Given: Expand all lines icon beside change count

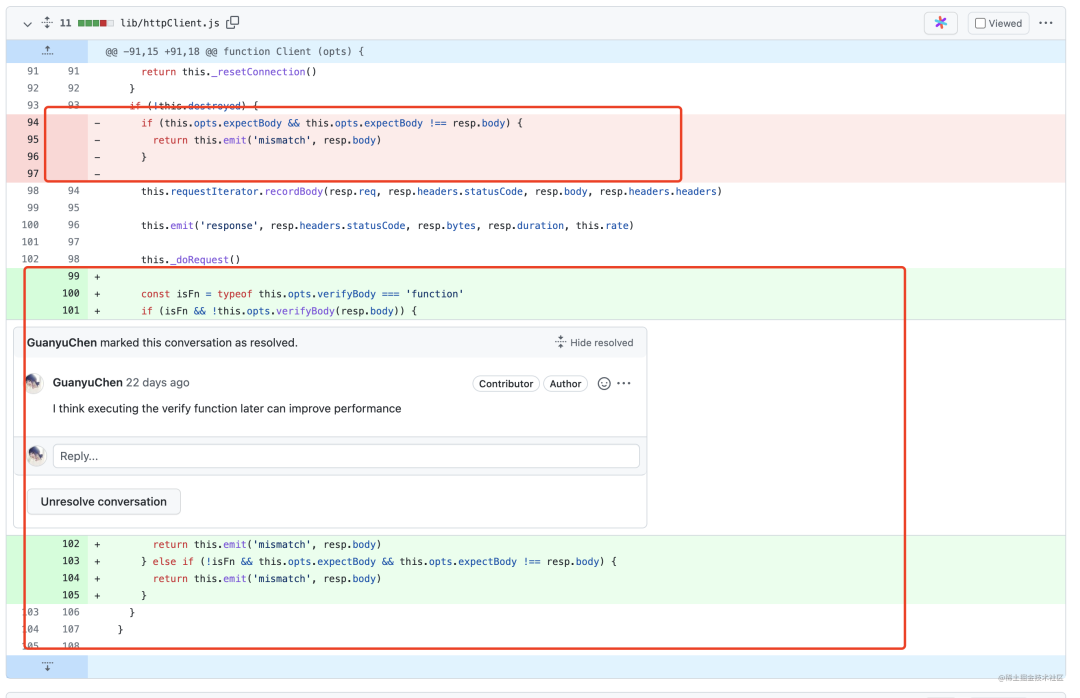Looking at the screenshot, I should pos(46,23).
